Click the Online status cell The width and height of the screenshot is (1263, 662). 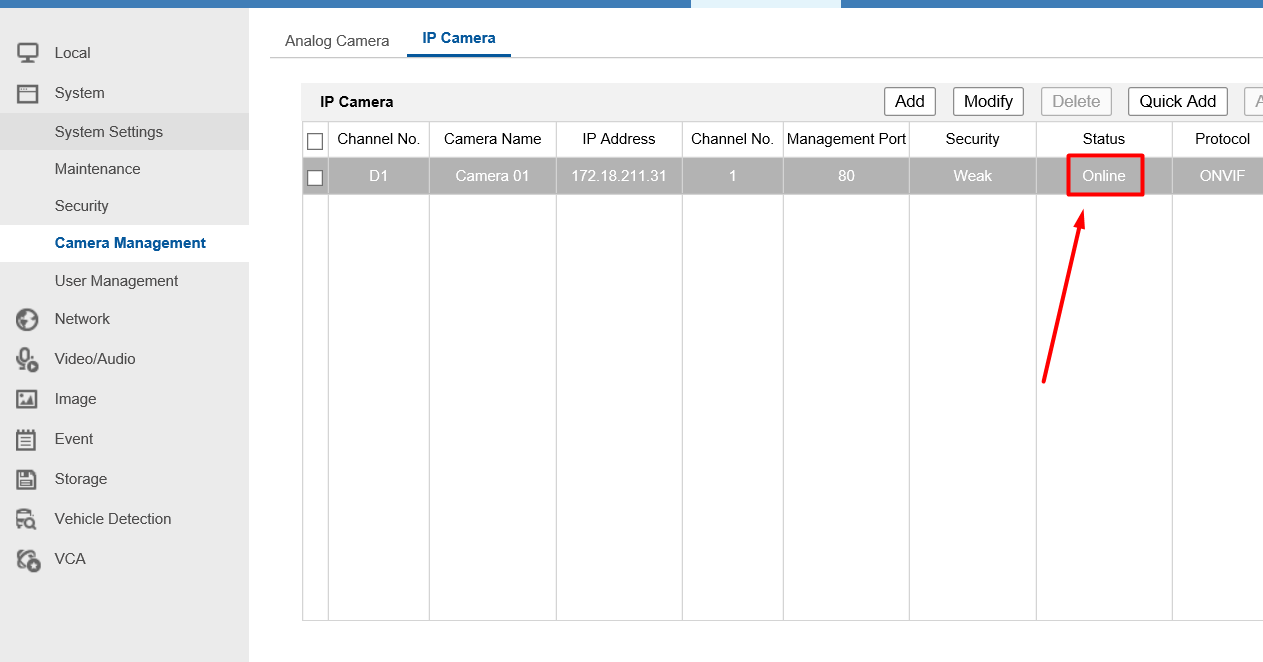pyautogui.click(x=1104, y=176)
